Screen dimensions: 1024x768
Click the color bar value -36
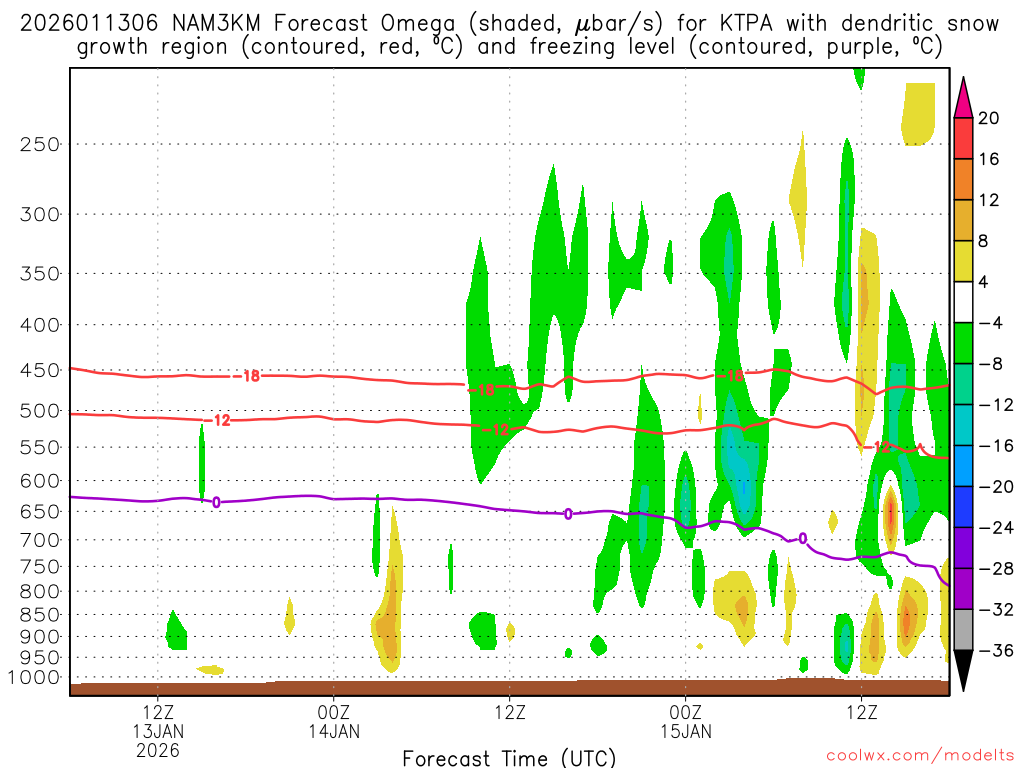[x=996, y=650]
